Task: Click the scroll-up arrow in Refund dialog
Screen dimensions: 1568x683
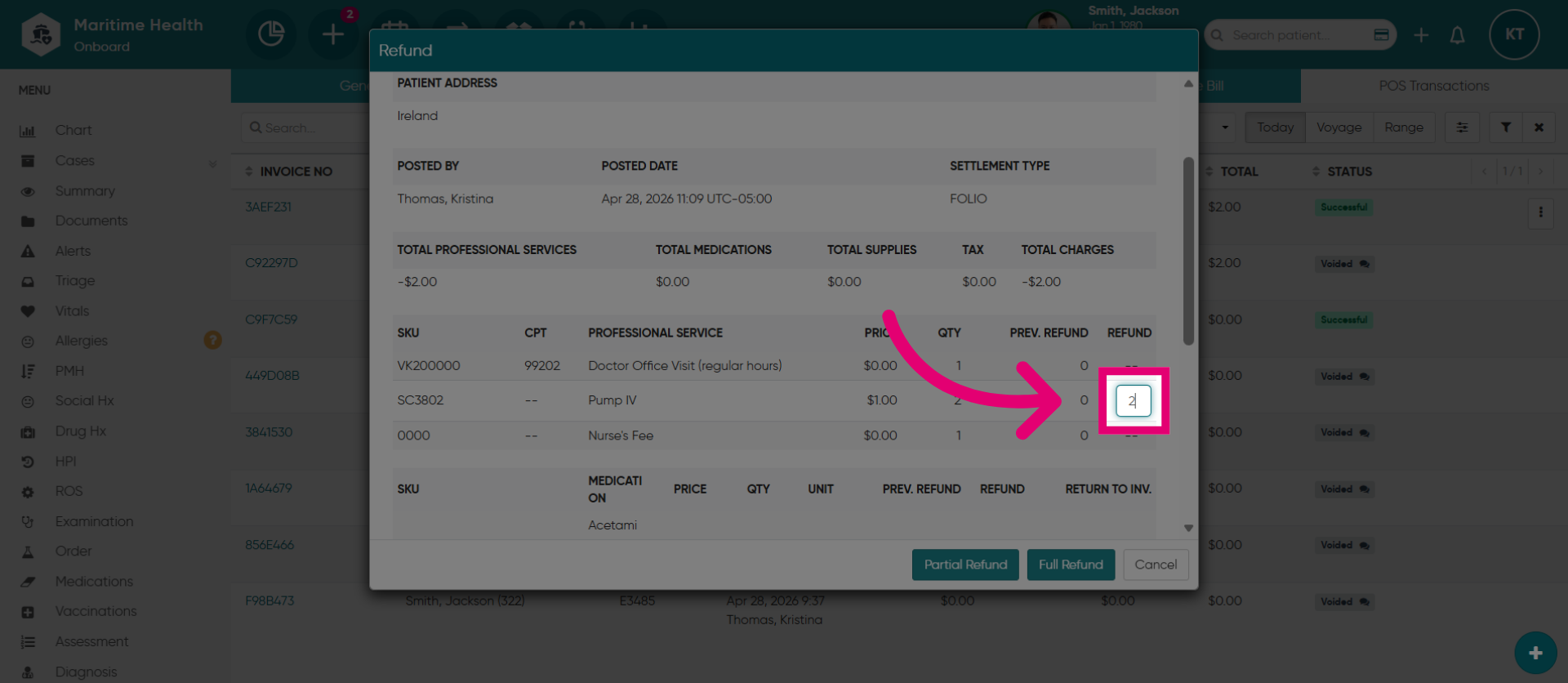Action: point(1188,83)
